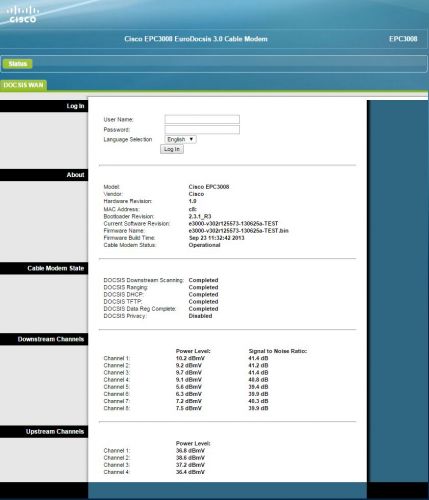The width and height of the screenshot is (429, 500).
Task: Click downstream Channel 4 power 9.1 dBmV
Action: coord(189,380)
